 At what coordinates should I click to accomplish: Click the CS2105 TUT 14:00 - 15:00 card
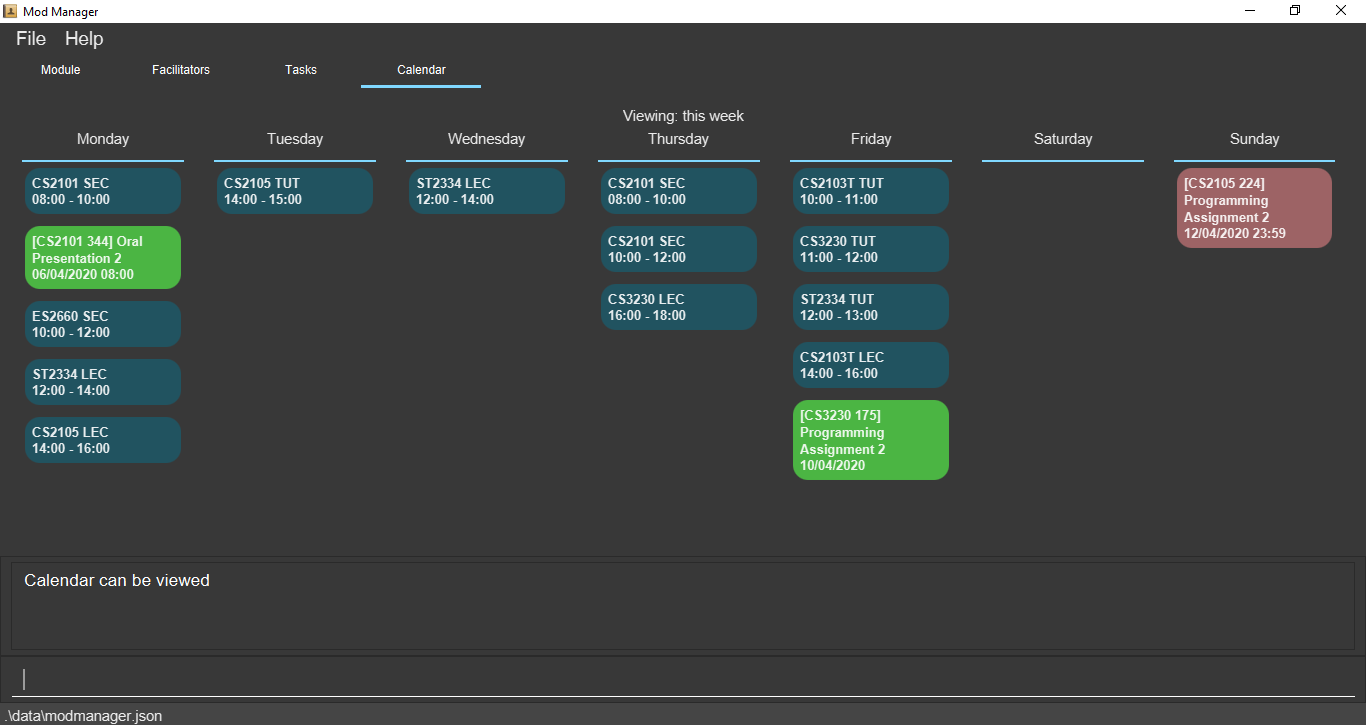pyautogui.click(x=295, y=191)
